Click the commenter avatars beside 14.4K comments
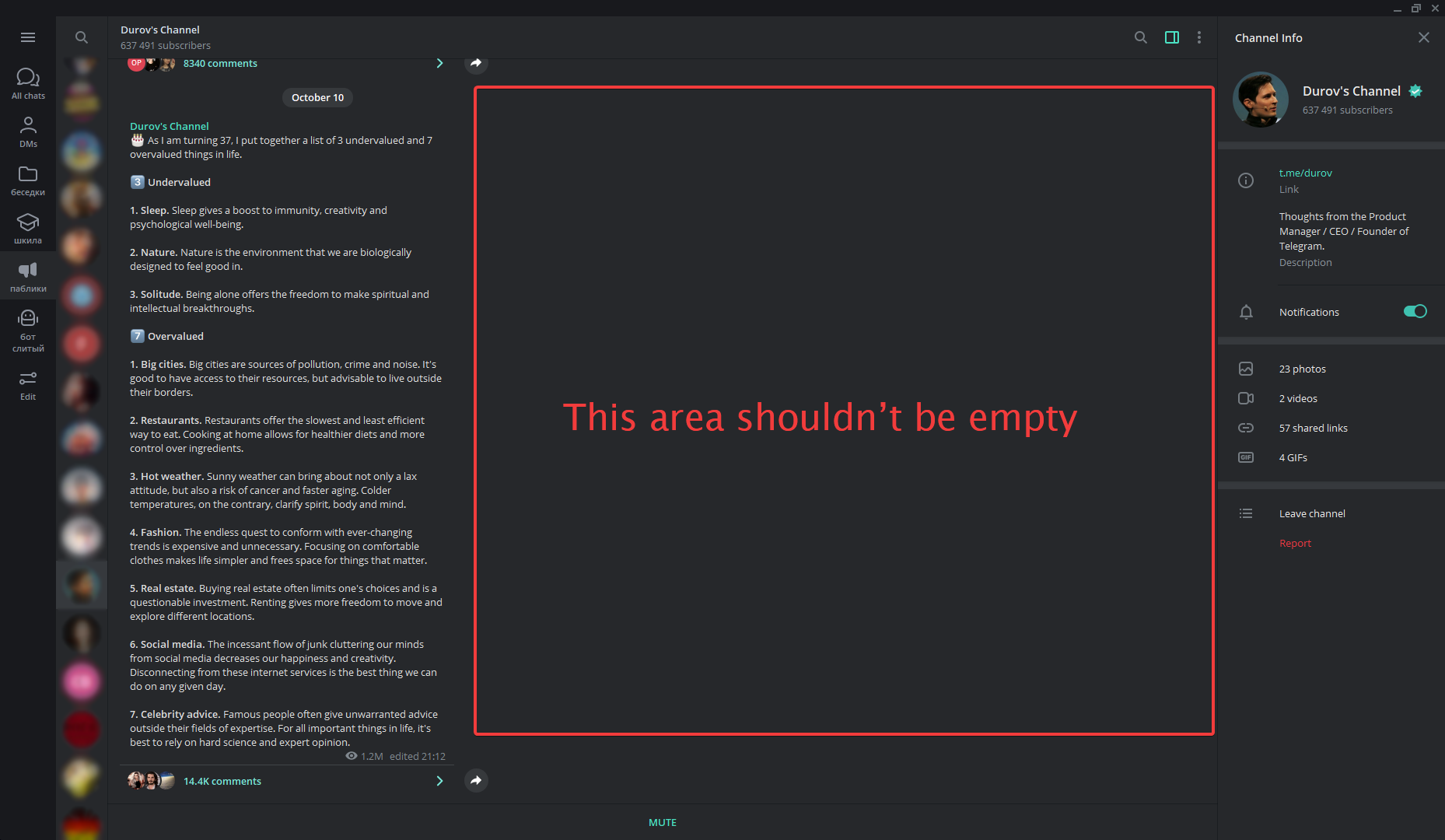Screen dimensions: 1445x840 [x=151, y=780]
